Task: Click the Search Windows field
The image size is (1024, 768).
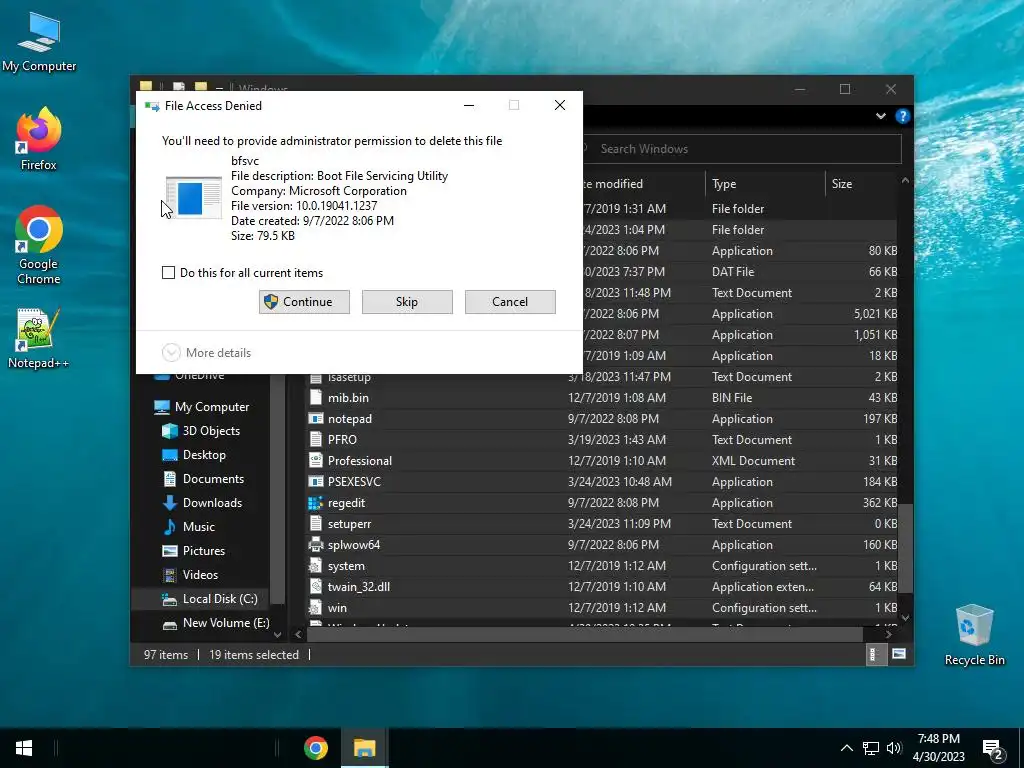Action: pyautogui.click(x=742, y=149)
